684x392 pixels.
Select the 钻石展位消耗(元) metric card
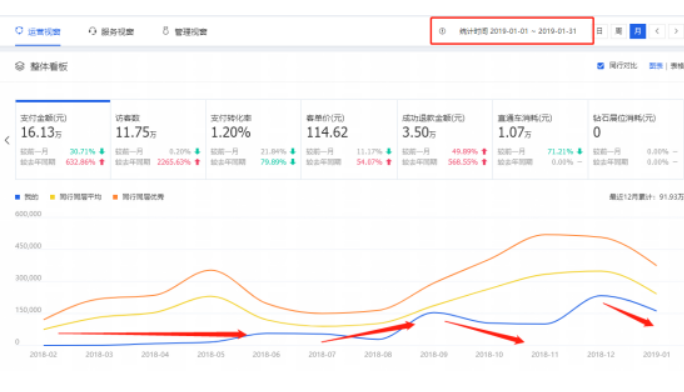point(636,140)
